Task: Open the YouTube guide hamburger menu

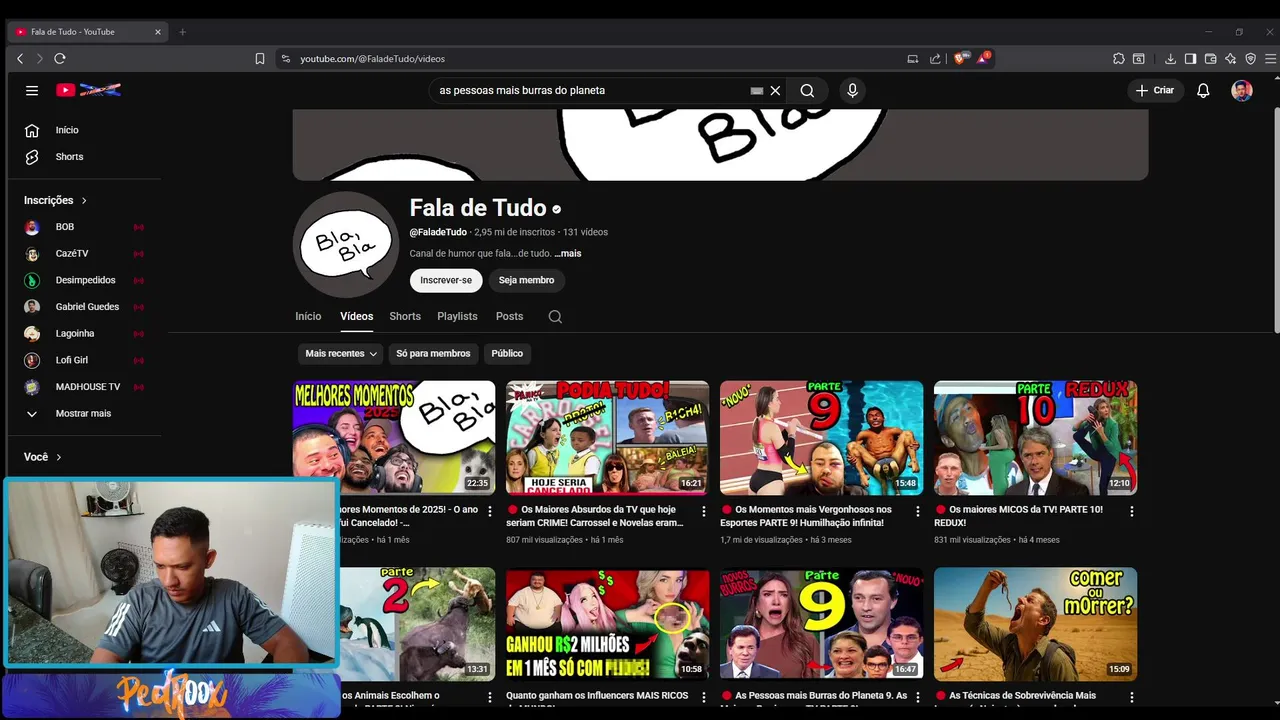Action: coord(32,90)
